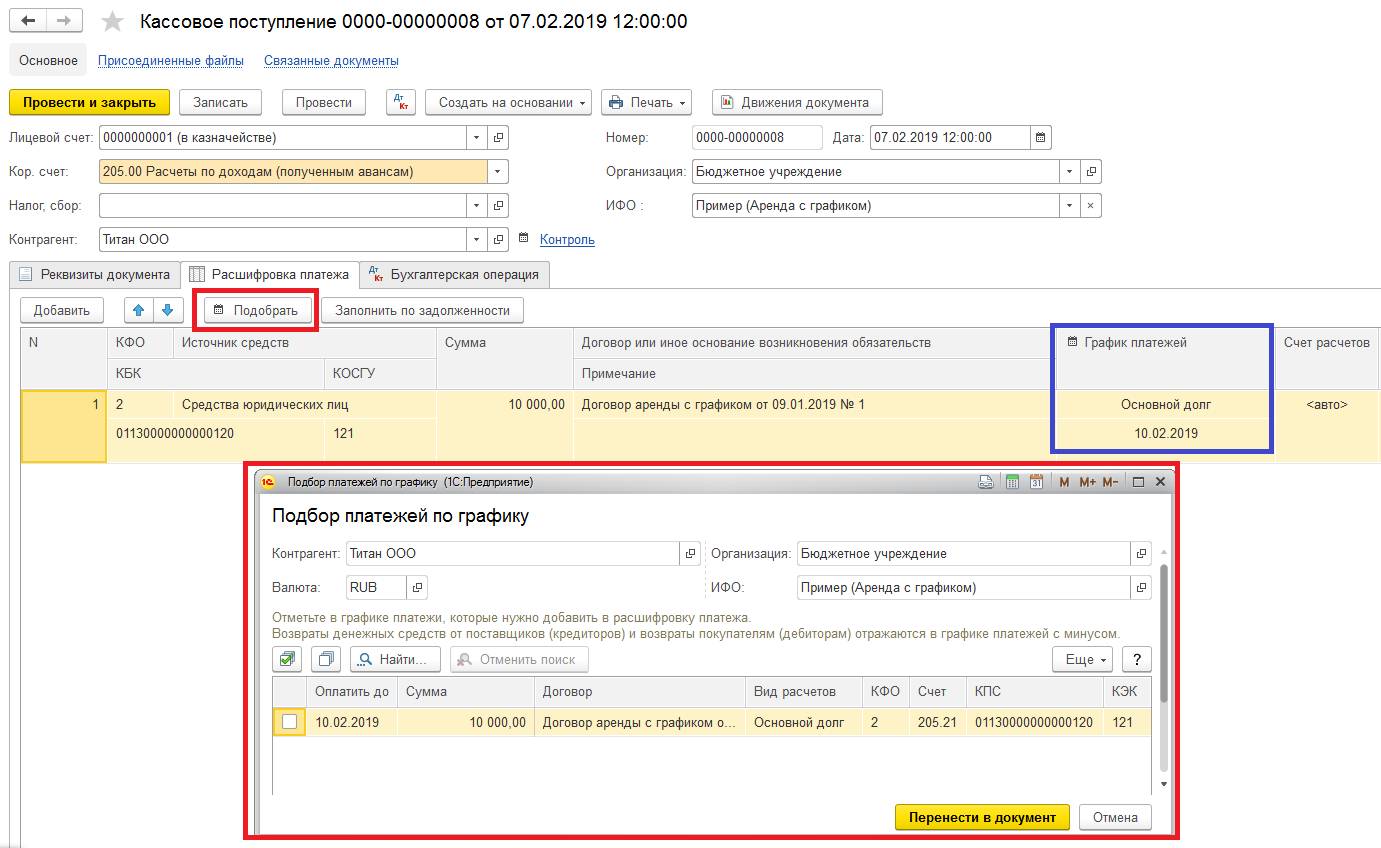1381x848 pixels.
Task: Open the Налог, сбор record with its open icon
Action: tap(498, 206)
